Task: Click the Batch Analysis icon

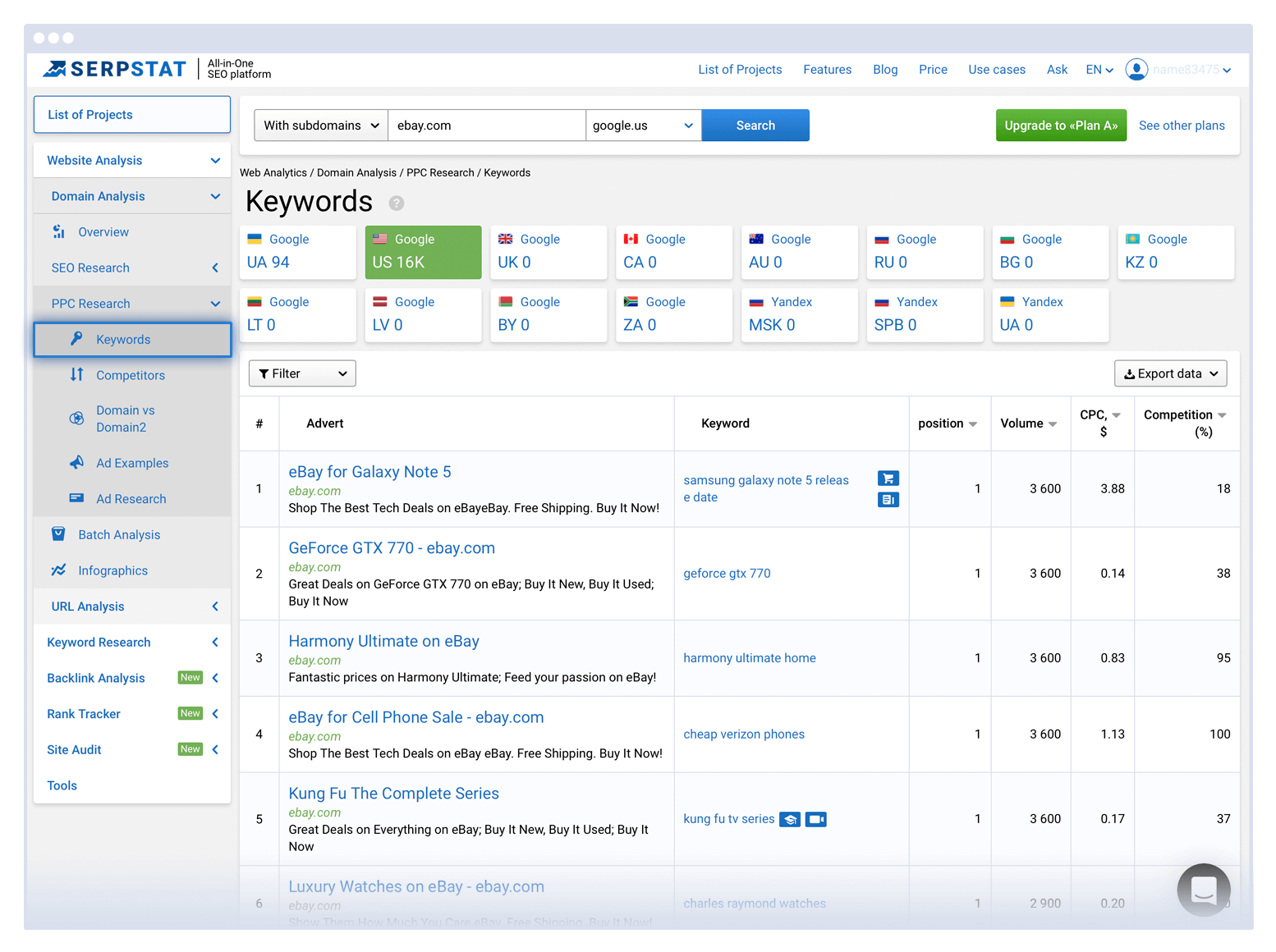Action: pyautogui.click(x=59, y=534)
